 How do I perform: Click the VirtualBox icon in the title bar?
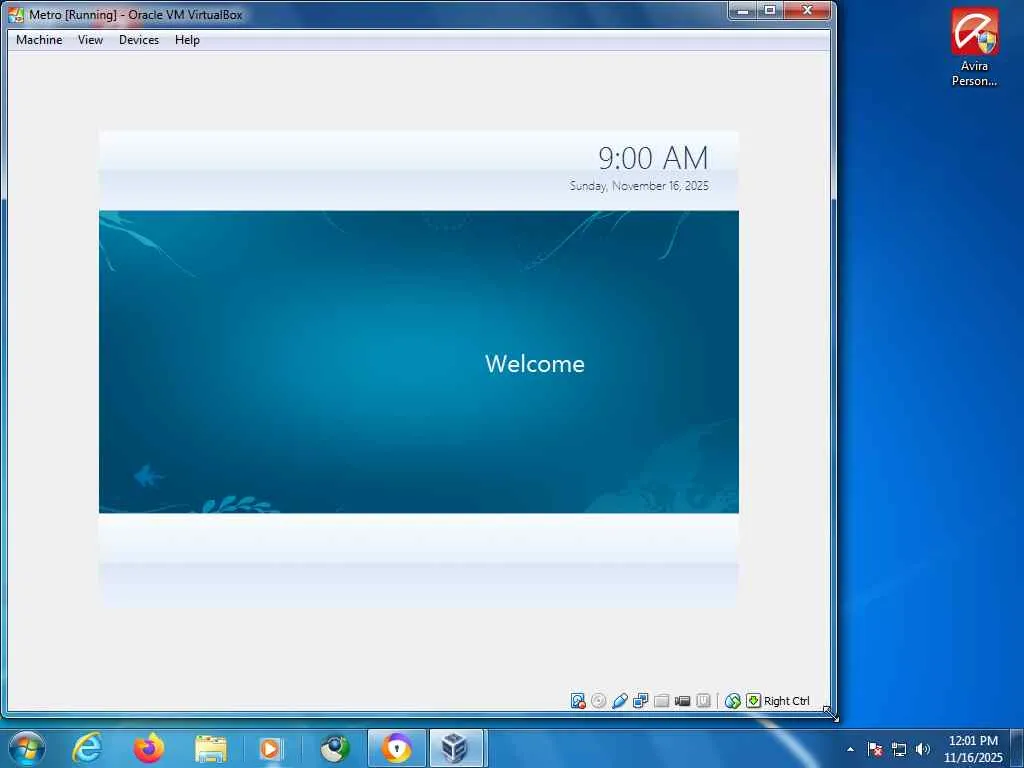tap(16, 14)
